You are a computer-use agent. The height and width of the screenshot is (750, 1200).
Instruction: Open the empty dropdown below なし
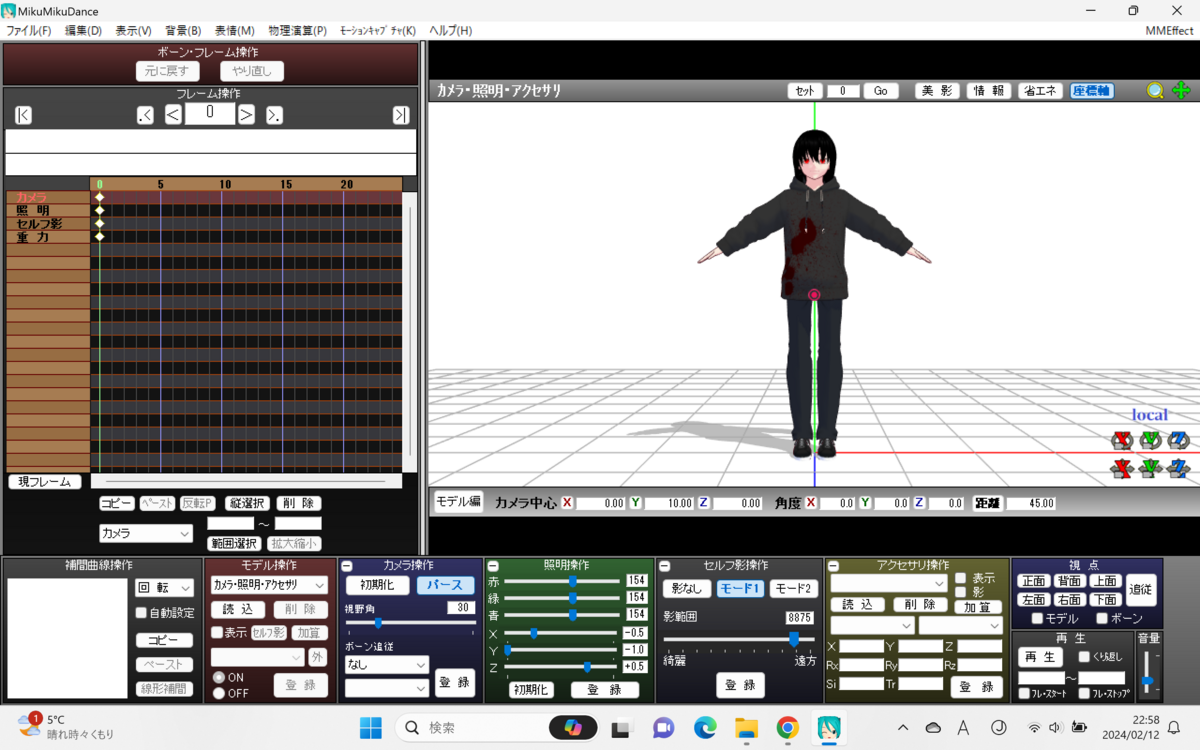386,688
